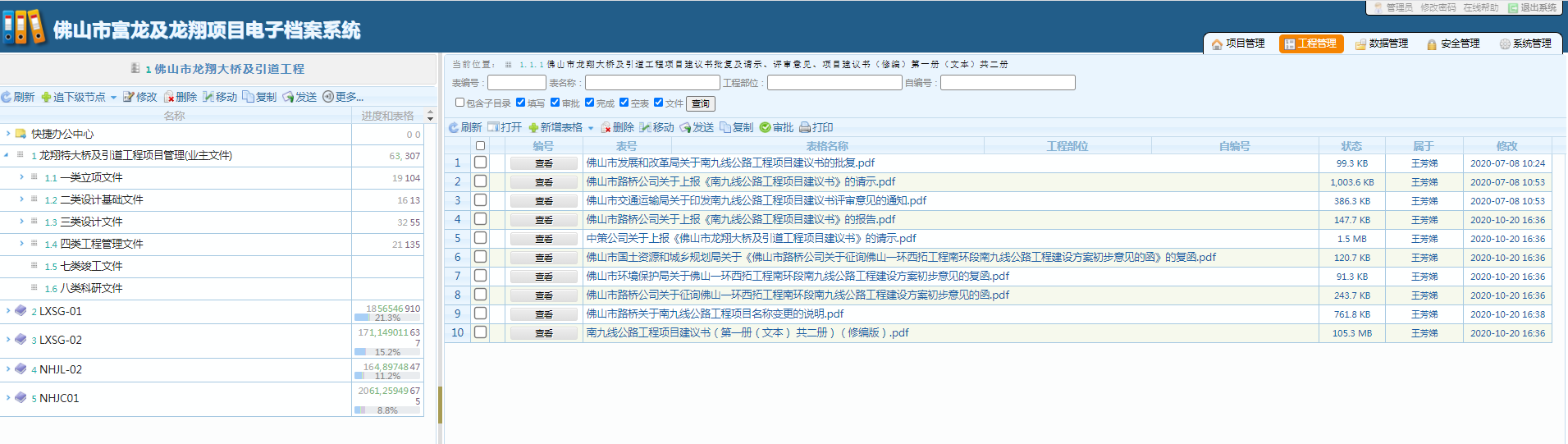Click the 修改密码 link
This screenshot has height=444, width=1568.
click(x=1438, y=7)
